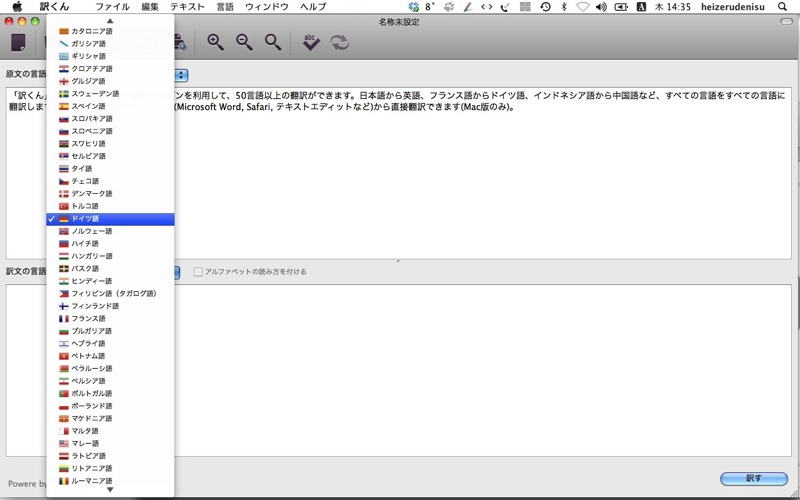
Task: Select チェコ語 from the list
Action: point(110,181)
